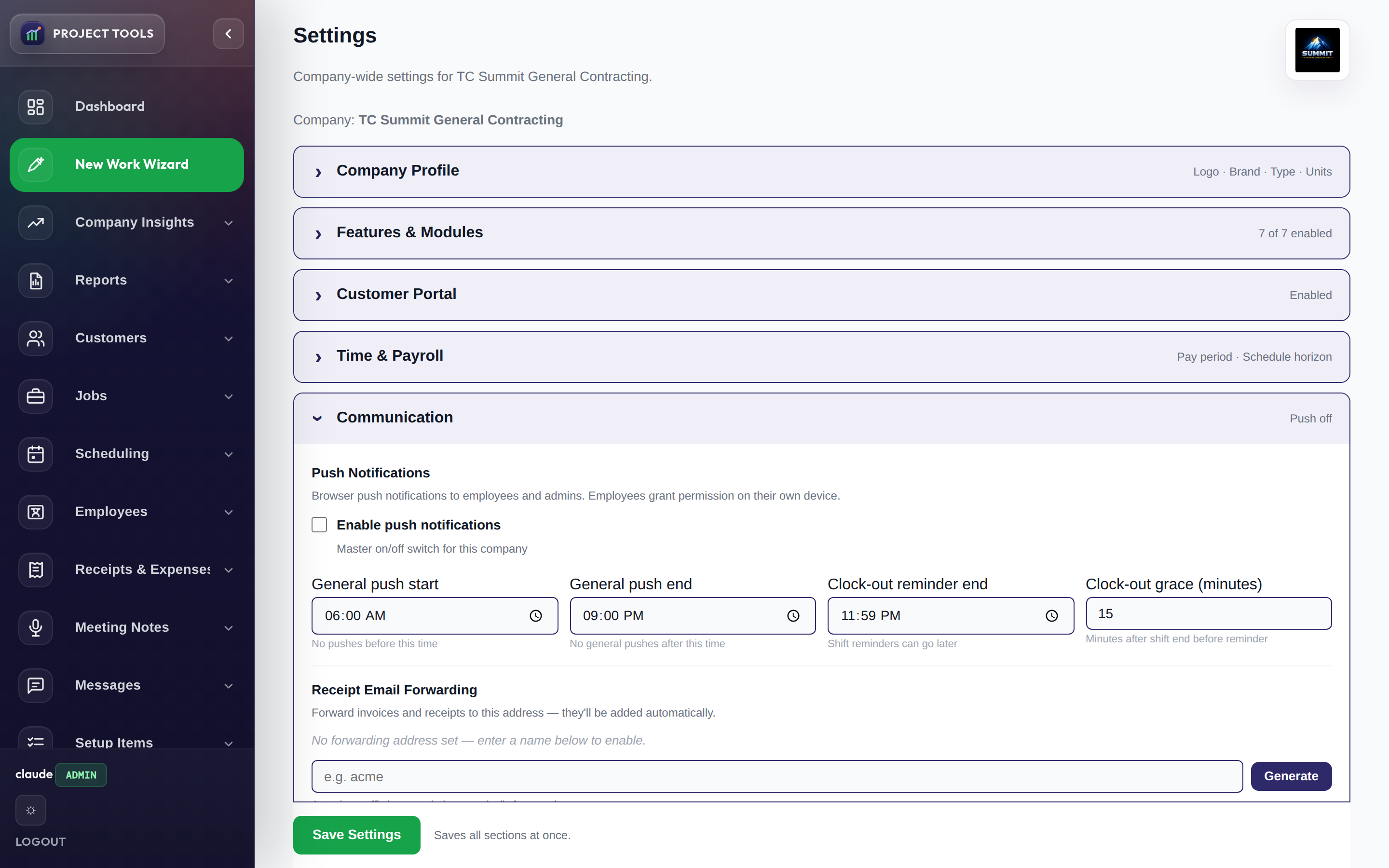Expand the Employees menu chevron
Viewport: 1389px width, 868px height.
pyautogui.click(x=229, y=512)
